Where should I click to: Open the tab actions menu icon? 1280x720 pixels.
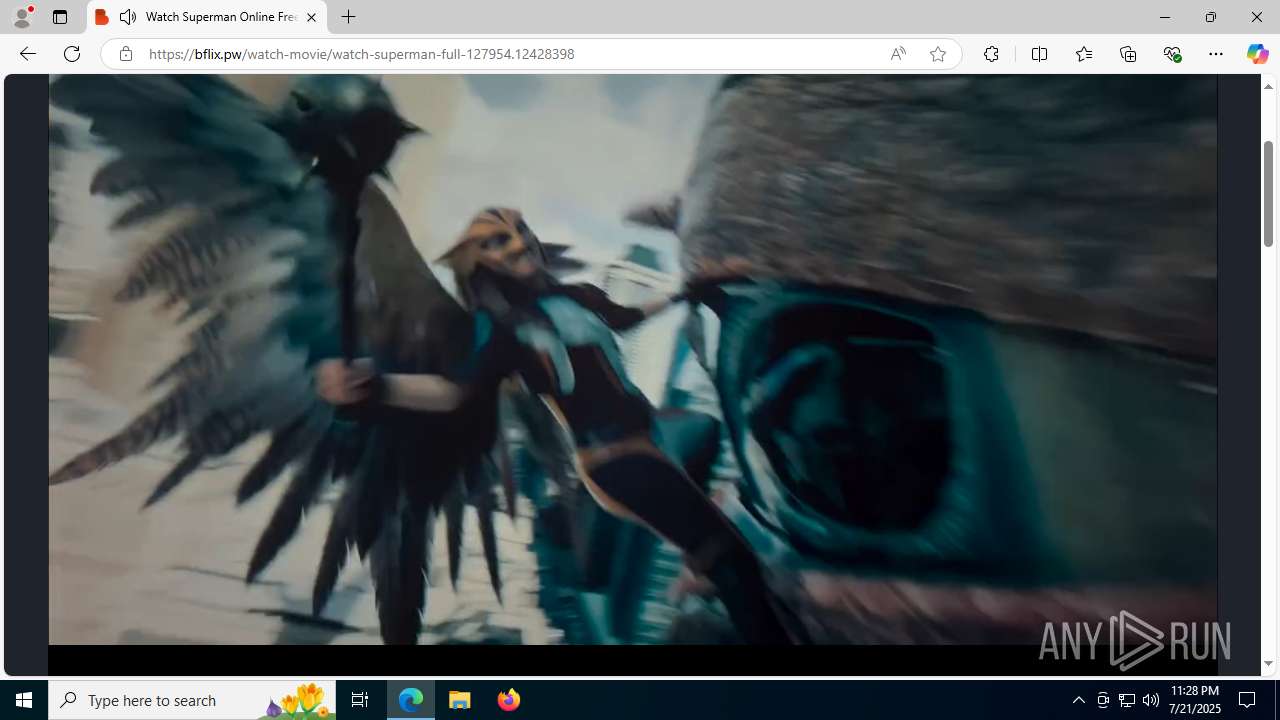point(60,17)
